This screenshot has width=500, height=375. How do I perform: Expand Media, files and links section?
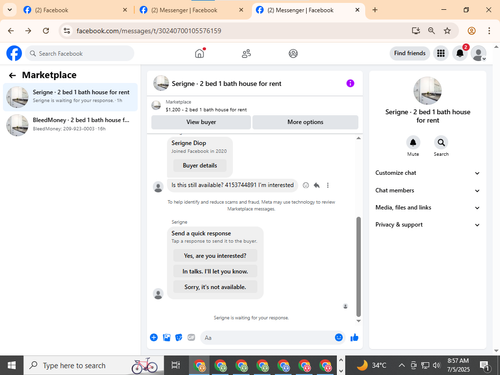pos(428,208)
